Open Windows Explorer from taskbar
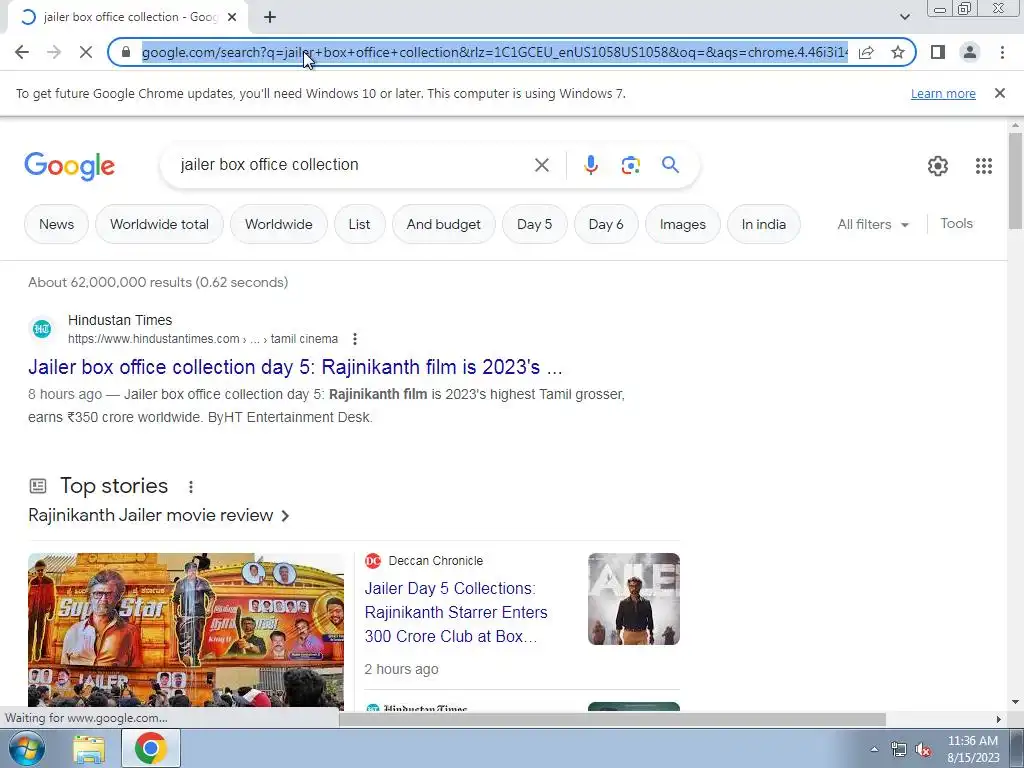The height and width of the screenshot is (768, 1024). pos(89,749)
